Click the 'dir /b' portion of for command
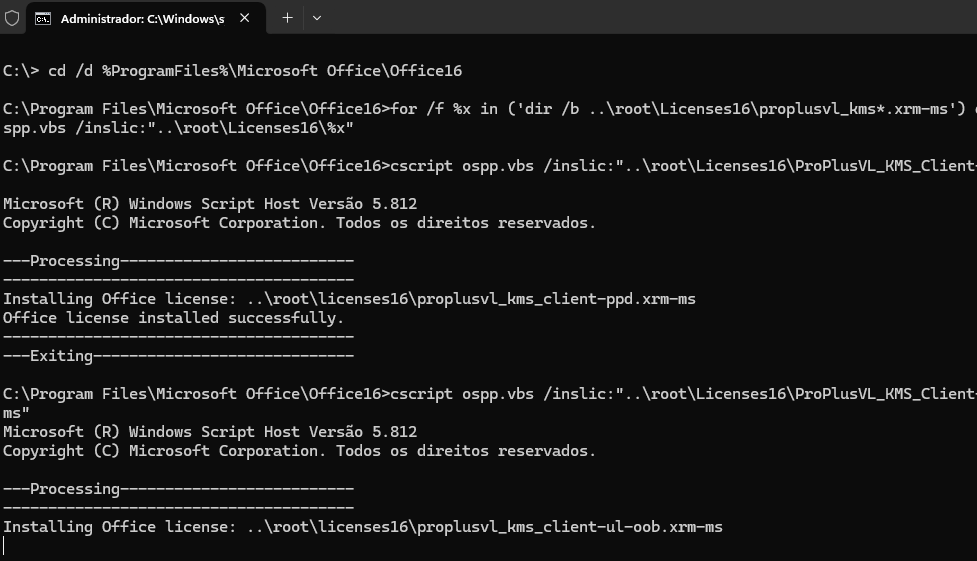 click(548, 109)
